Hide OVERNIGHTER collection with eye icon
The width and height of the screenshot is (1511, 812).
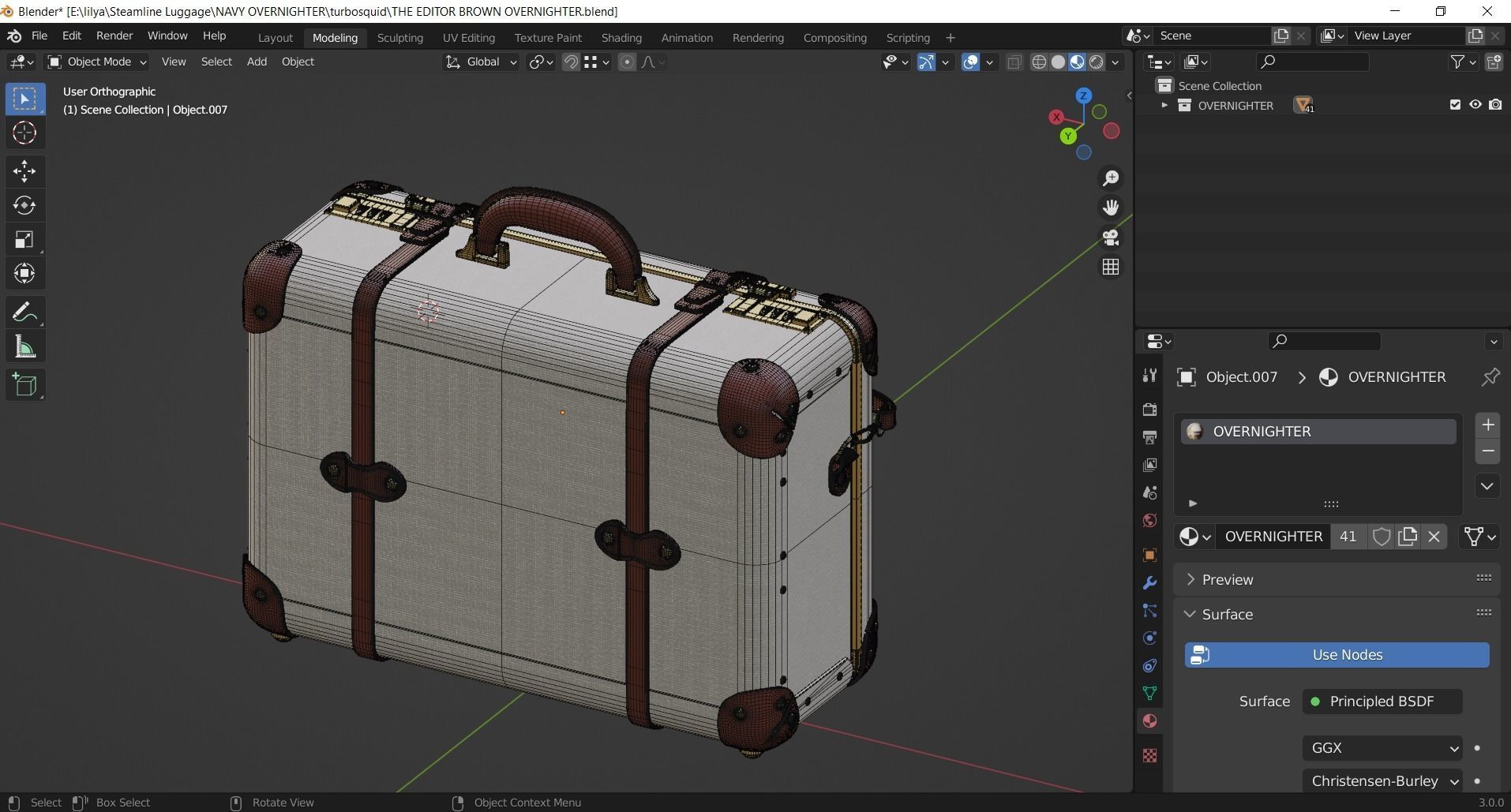(1475, 105)
